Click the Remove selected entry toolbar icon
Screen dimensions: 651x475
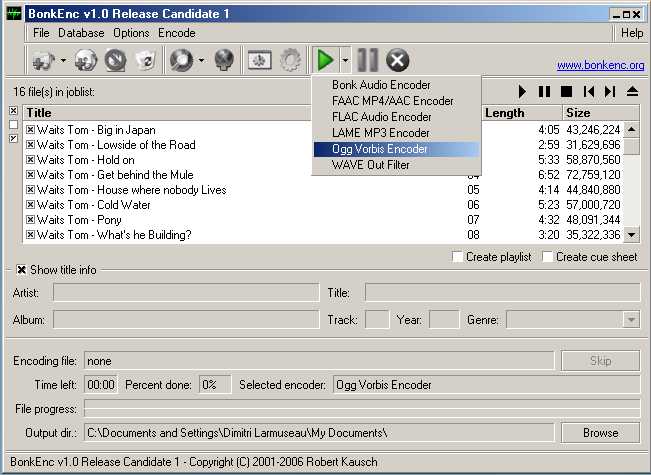click(x=115, y=61)
